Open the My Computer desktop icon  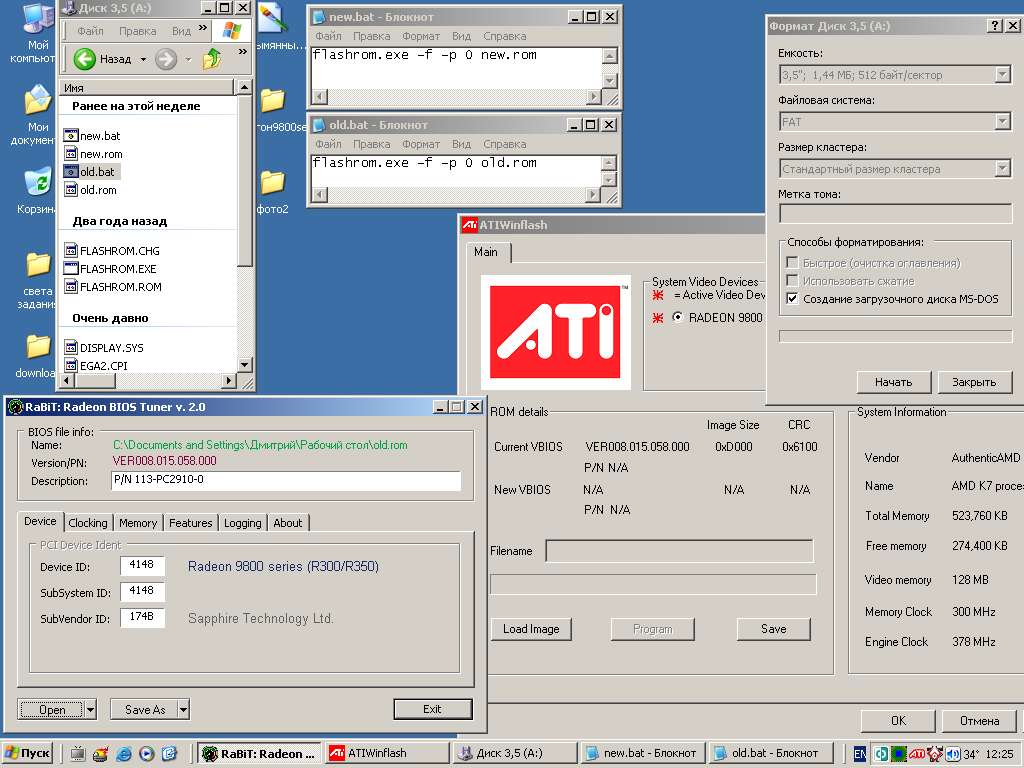pos(38,16)
